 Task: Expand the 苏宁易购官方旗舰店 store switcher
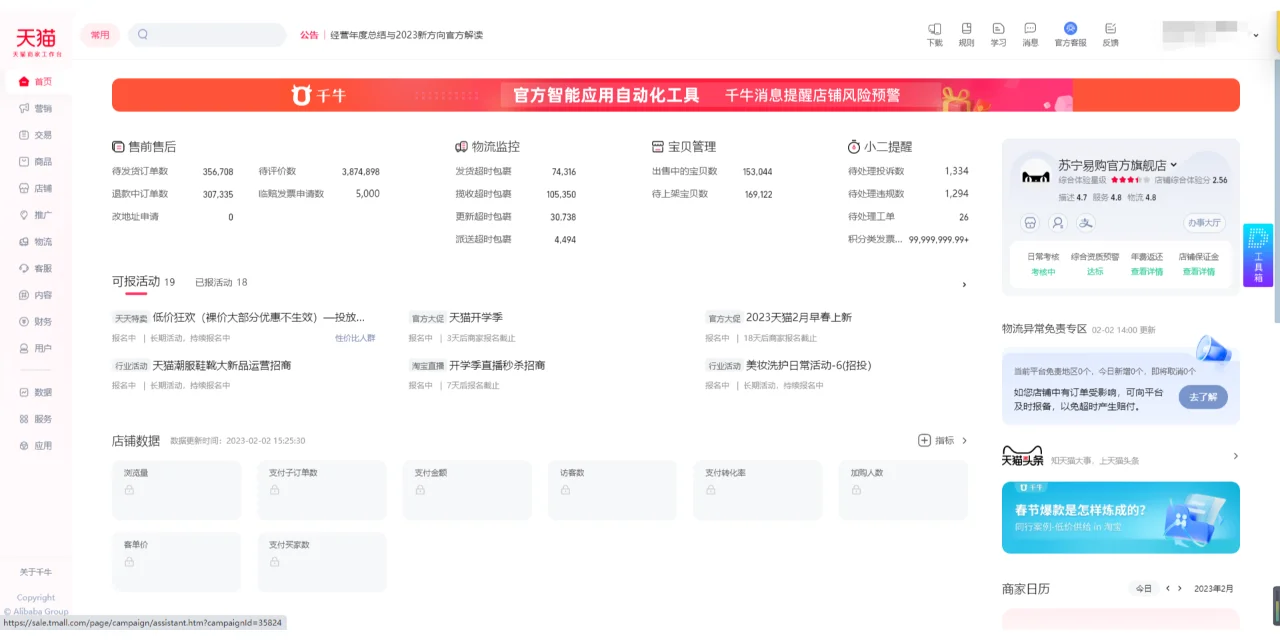pos(1174,165)
